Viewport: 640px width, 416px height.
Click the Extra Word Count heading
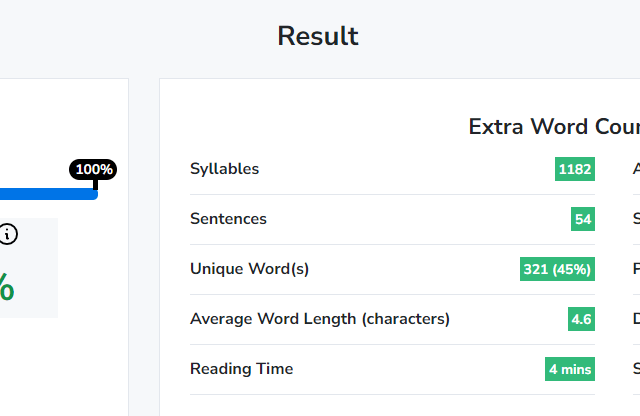(x=553, y=127)
